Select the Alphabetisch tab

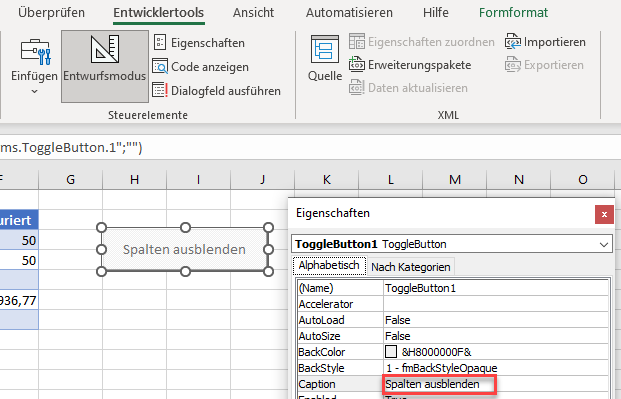329,265
